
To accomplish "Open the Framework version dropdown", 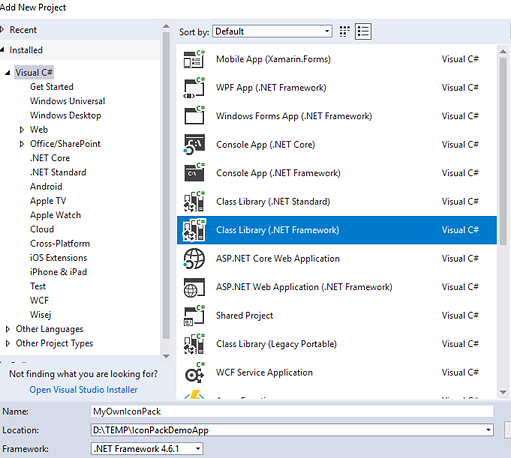I will pos(147,449).
